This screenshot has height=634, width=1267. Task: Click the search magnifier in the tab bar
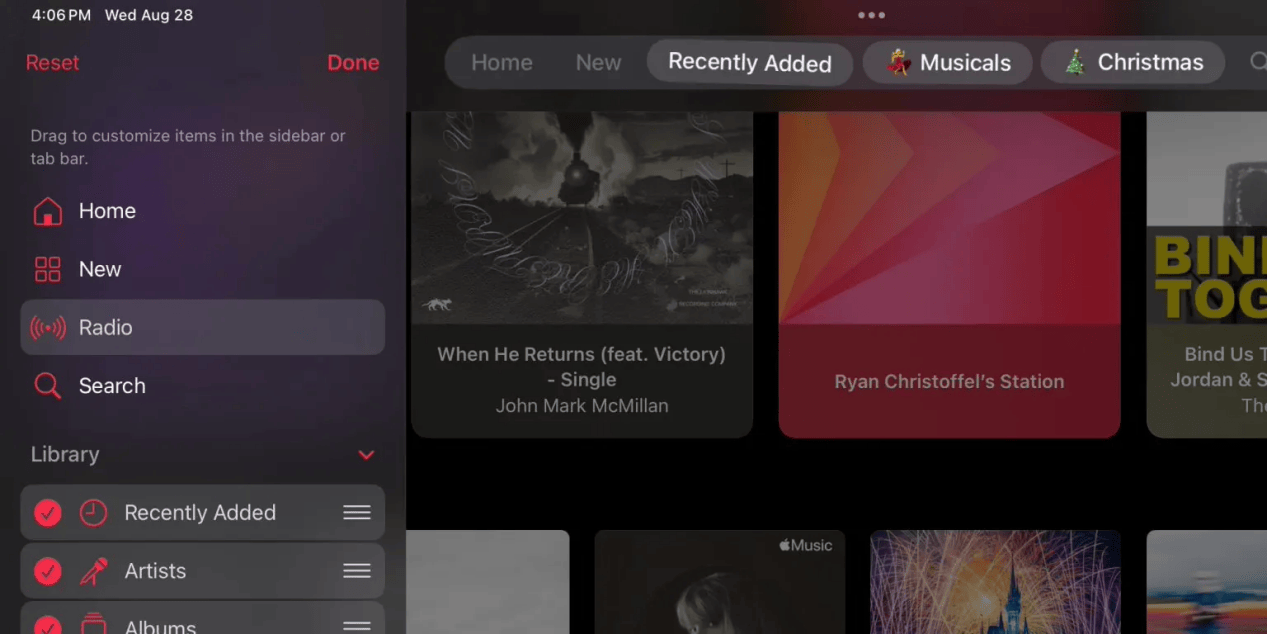[x=1258, y=62]
